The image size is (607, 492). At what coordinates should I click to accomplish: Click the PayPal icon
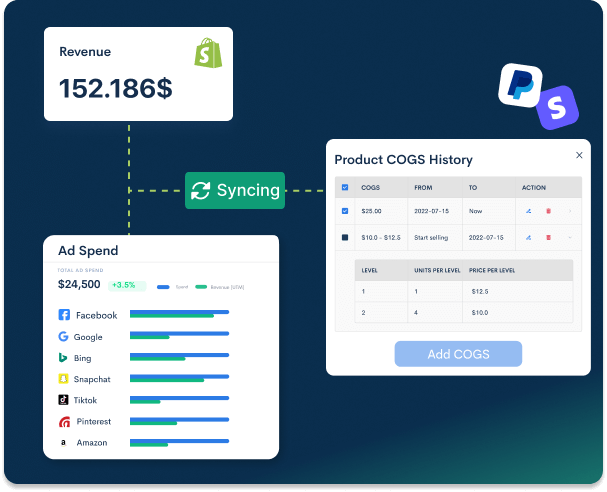(x=519, y=86)
